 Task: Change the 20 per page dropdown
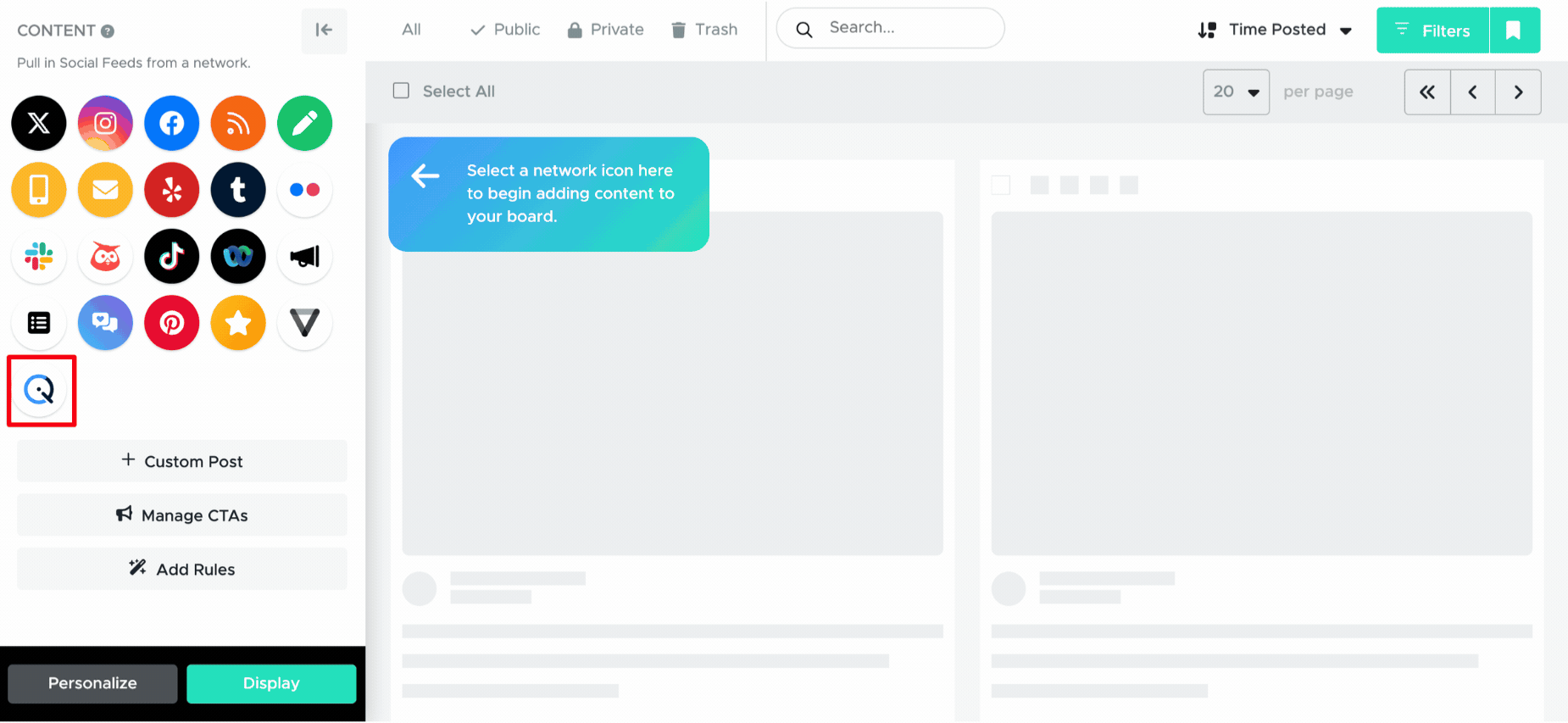tap(1236, 92)
